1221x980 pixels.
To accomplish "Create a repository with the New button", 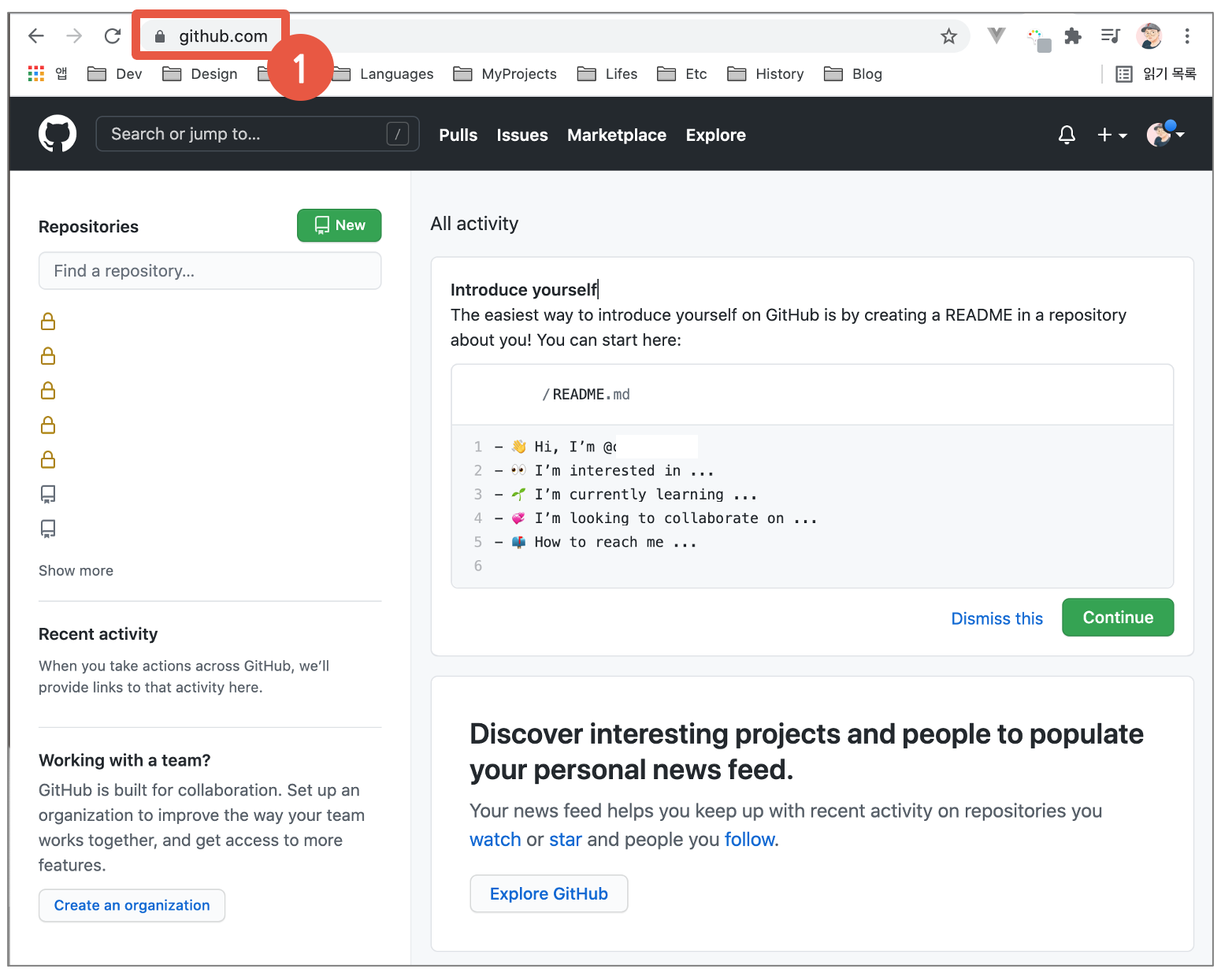I will pyautogui.click(x=340, y=225).
